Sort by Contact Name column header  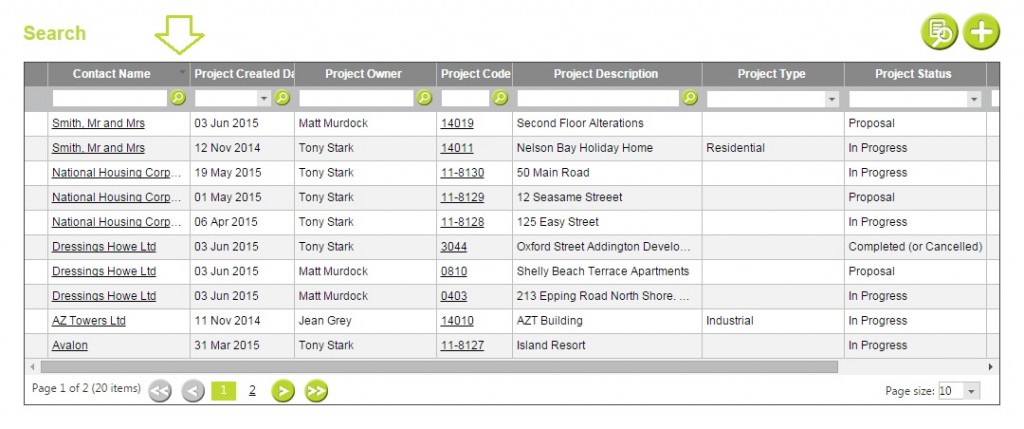pyautogui.click(x=112, y=74)
